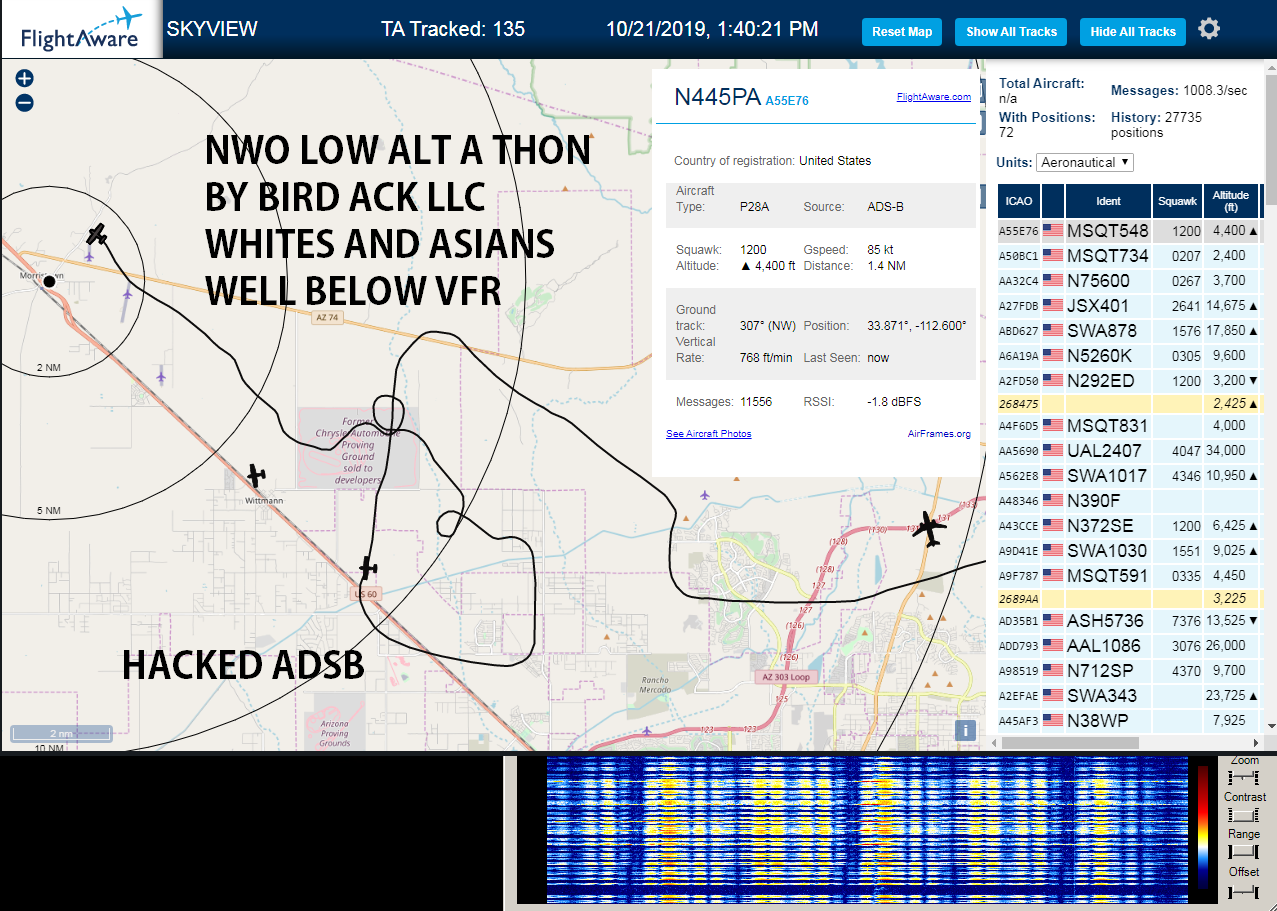
Task: Select the large jet icon east of map
Action: point(929,528)
